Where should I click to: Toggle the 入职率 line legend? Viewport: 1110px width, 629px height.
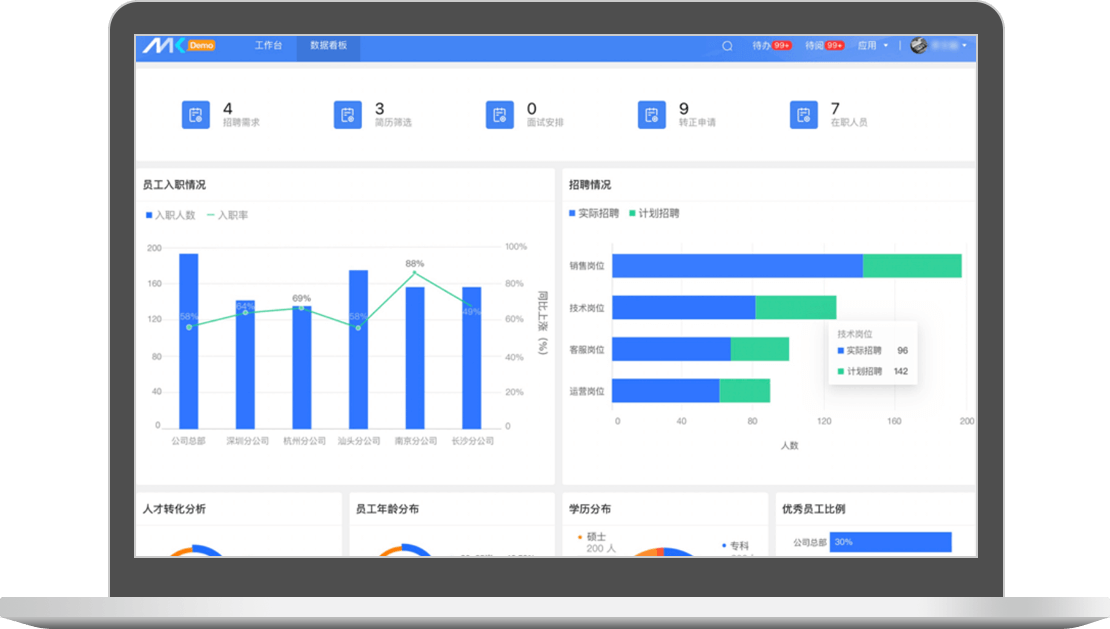[227, 215]
